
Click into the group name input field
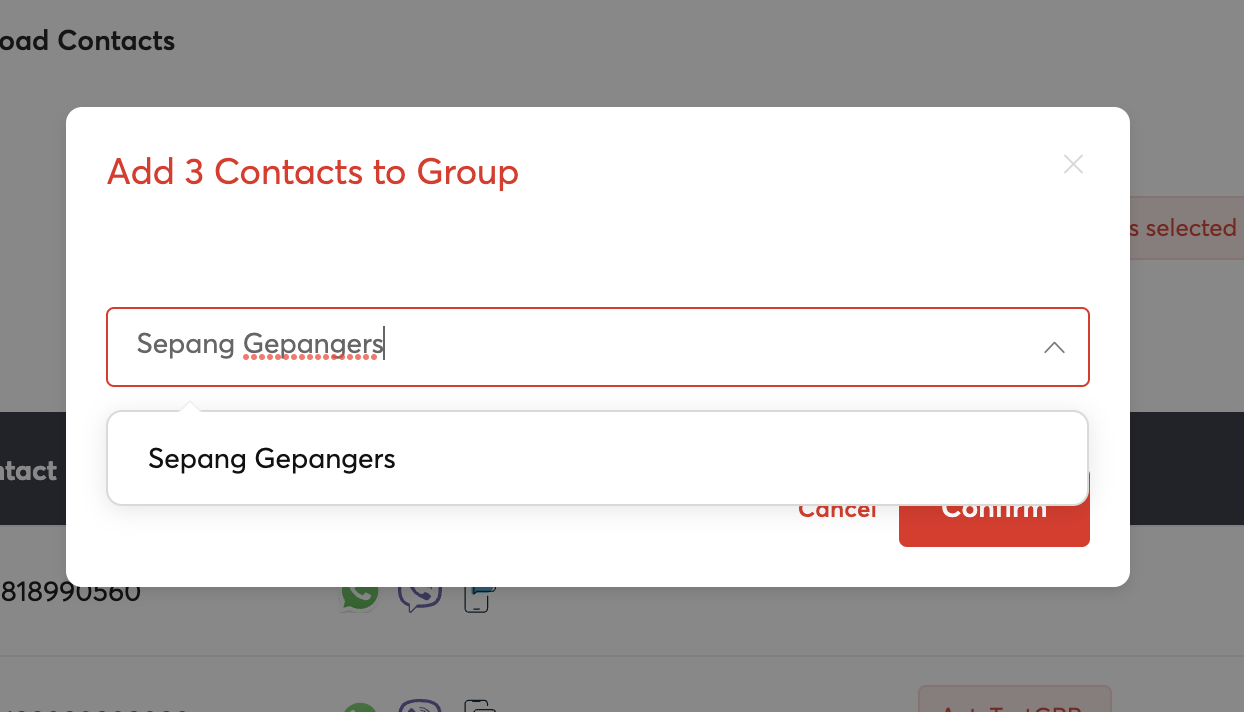(x=580, y=346)
